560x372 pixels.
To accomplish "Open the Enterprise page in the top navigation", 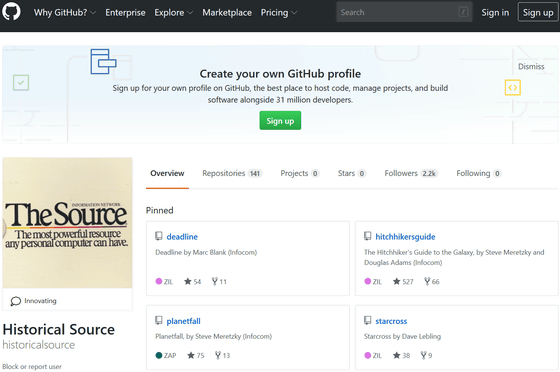I will pos(125,12).
